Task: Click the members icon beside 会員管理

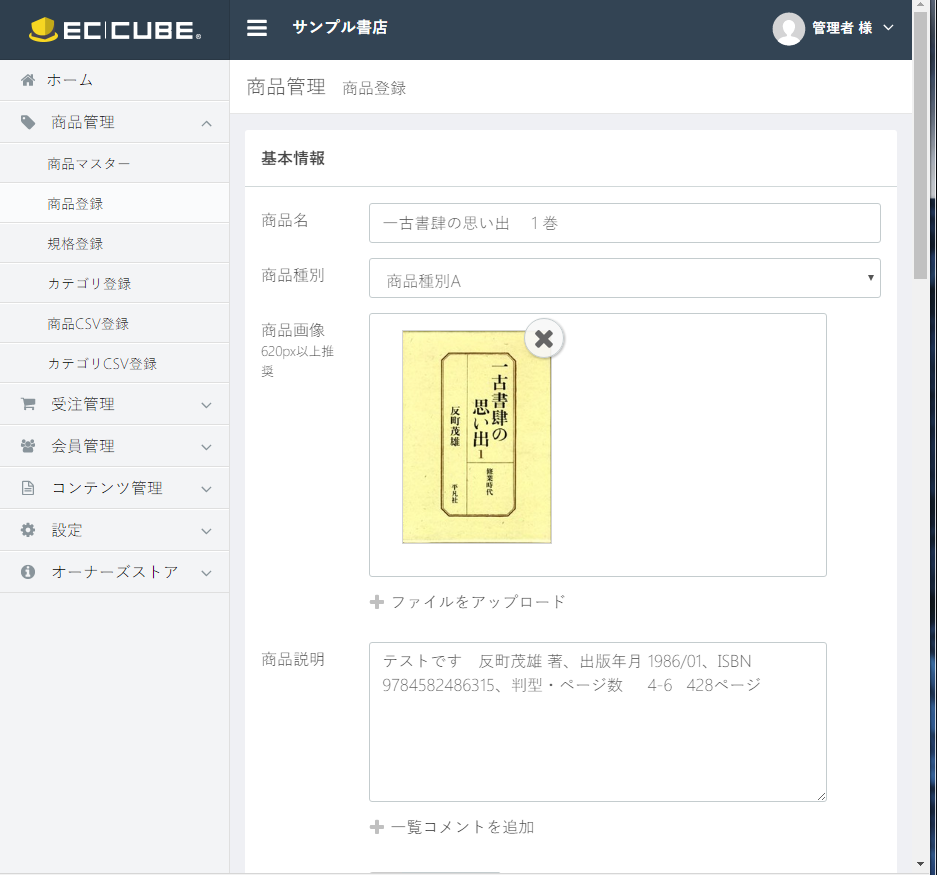Action: 27,446
